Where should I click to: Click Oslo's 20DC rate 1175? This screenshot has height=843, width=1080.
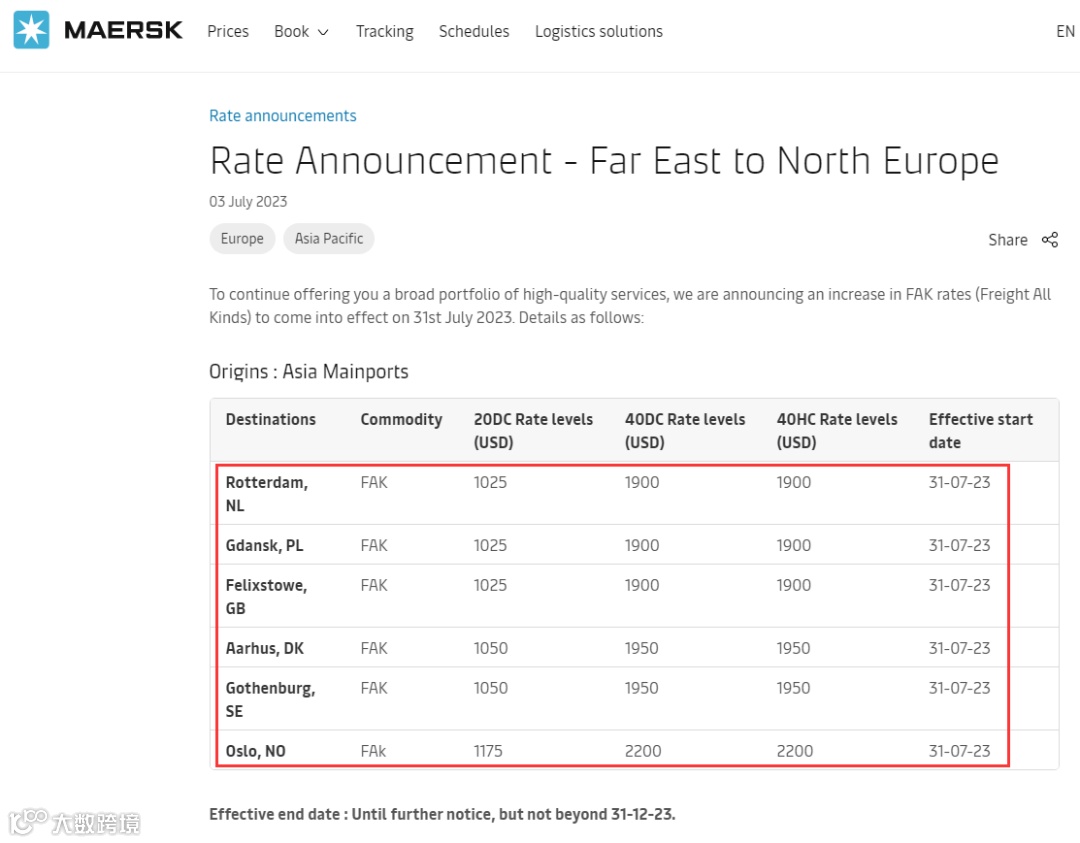pos(488,751)
